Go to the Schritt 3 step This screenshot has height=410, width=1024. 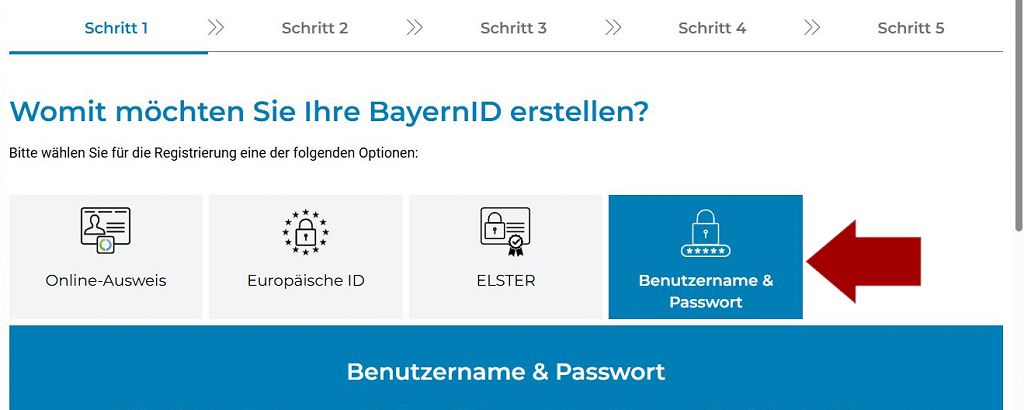(x=513, y=28)
